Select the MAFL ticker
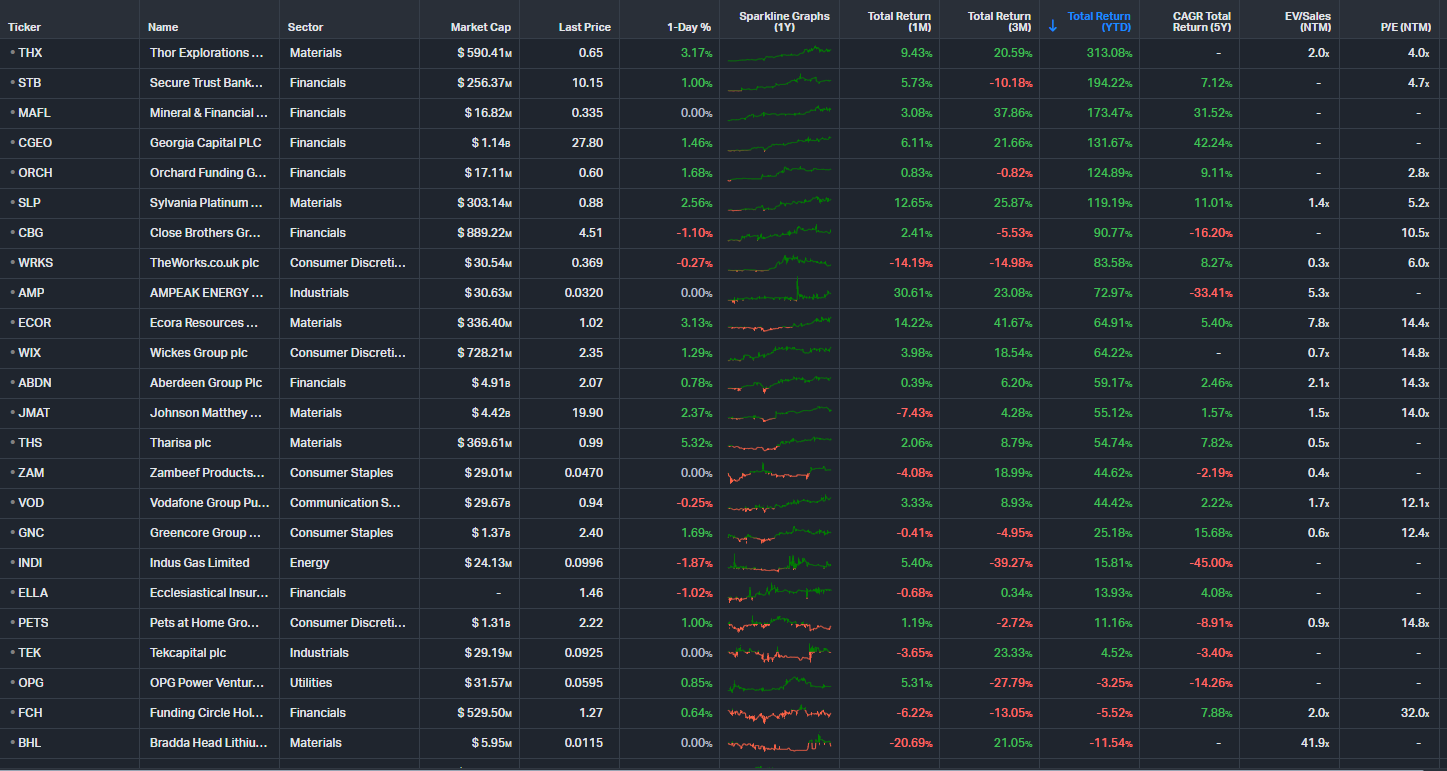 click(33, 113)
